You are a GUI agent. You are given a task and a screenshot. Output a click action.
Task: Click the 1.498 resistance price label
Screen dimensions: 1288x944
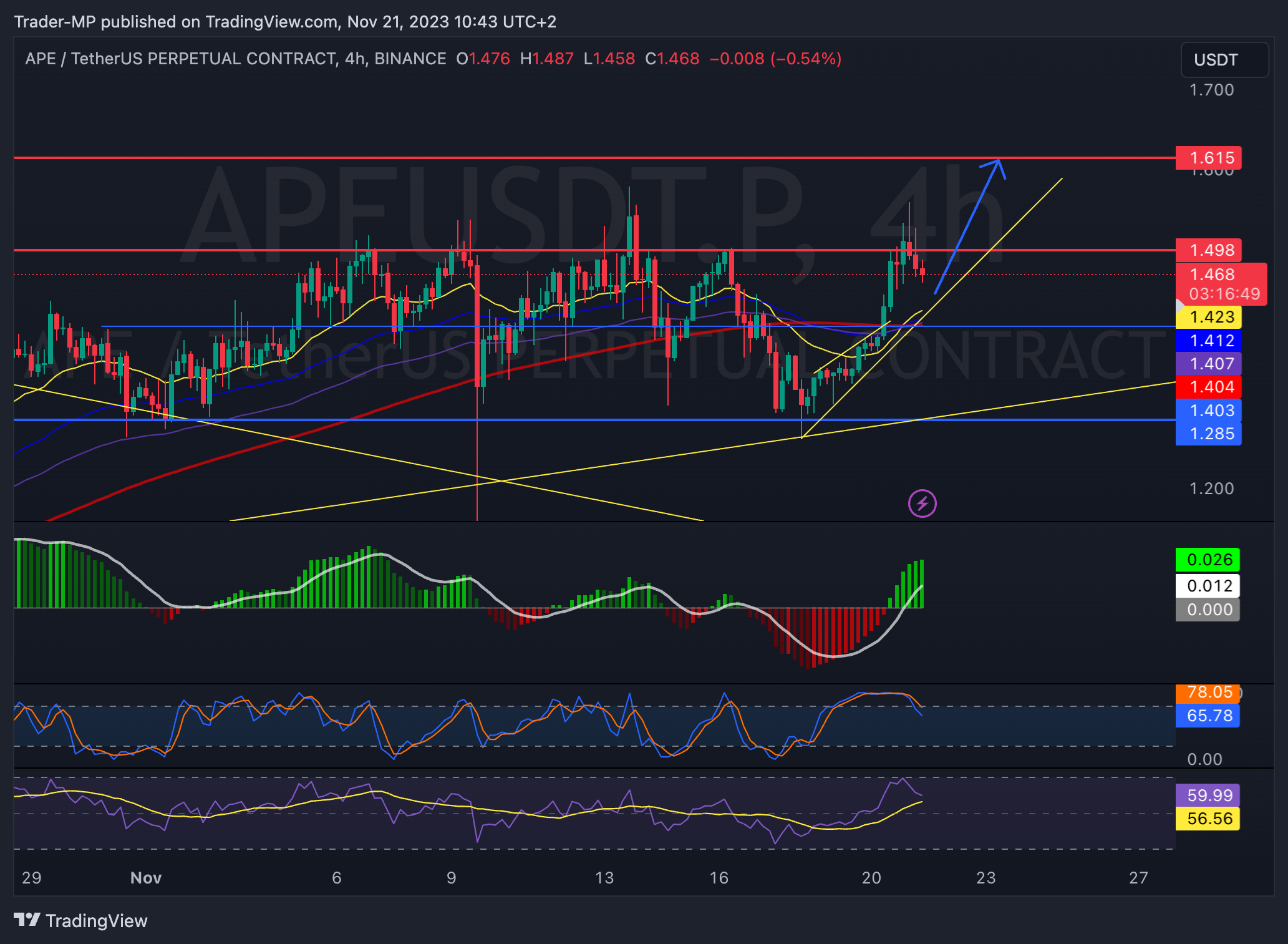click(x=1208, y=250)
